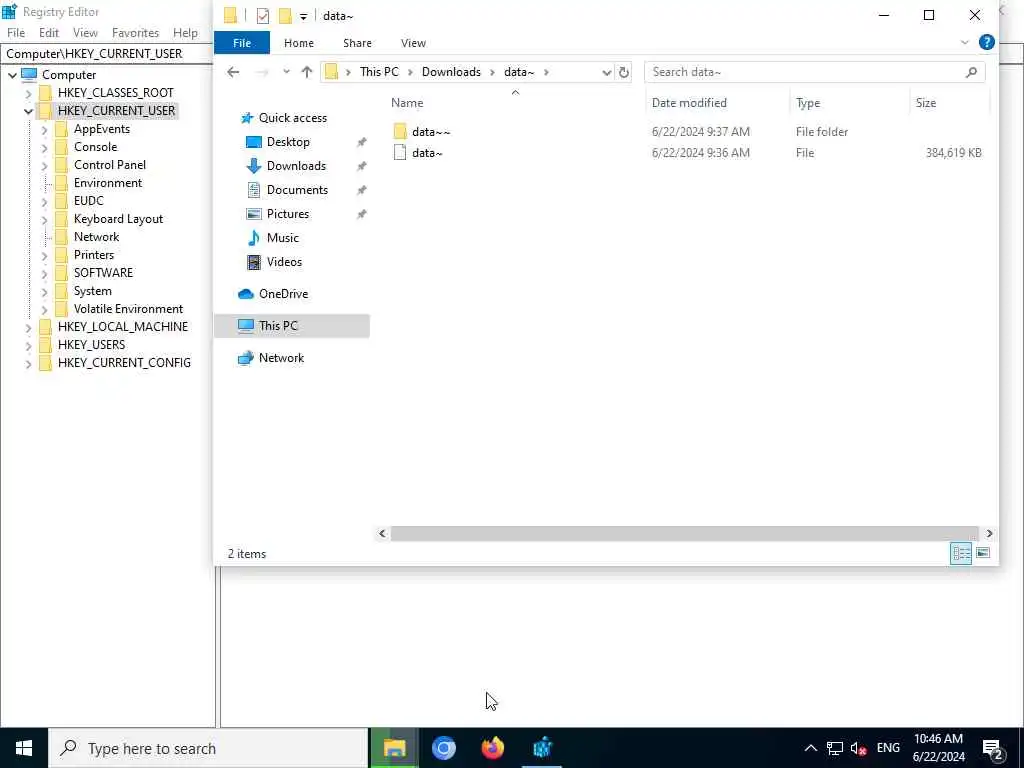This screenshot has width=1024, height=768.
Task: Open the recent locations dropdown arrow
Action: tap(286, 72)
